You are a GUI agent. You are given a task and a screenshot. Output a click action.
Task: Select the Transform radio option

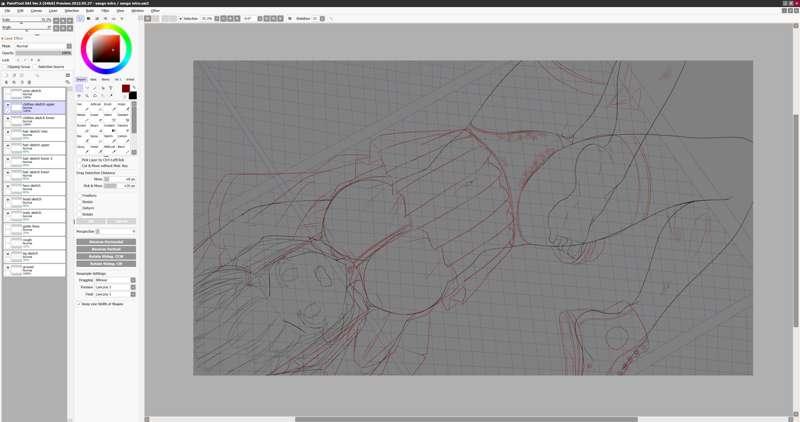(x=80, y=195)
